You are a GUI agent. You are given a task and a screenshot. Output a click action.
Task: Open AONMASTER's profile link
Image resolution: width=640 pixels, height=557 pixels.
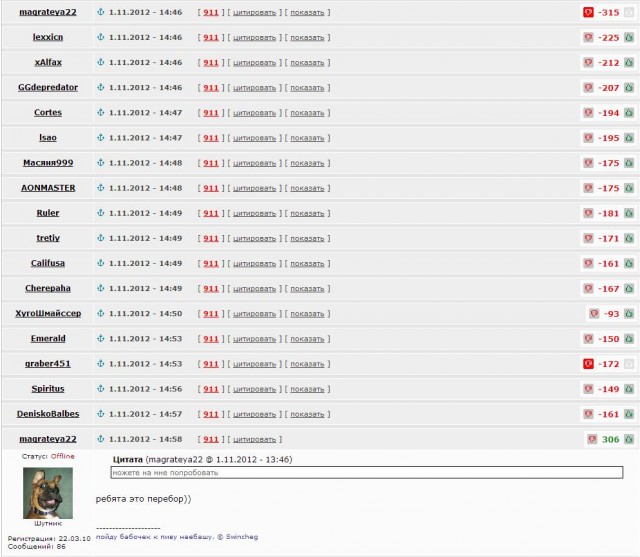(48, 188)
